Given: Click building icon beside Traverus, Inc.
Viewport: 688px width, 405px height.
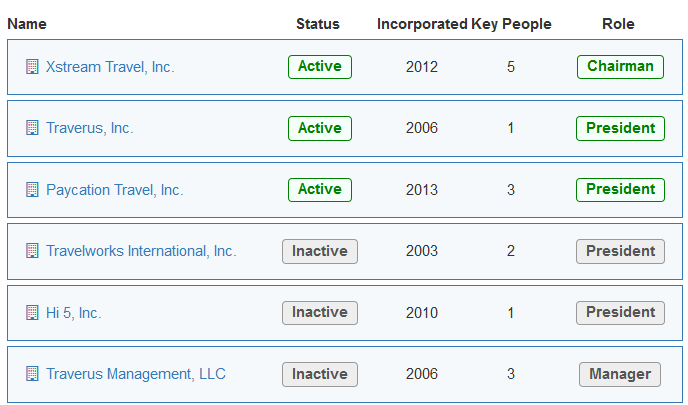Looking at the screenshot, I should click(x=32, y=128).
